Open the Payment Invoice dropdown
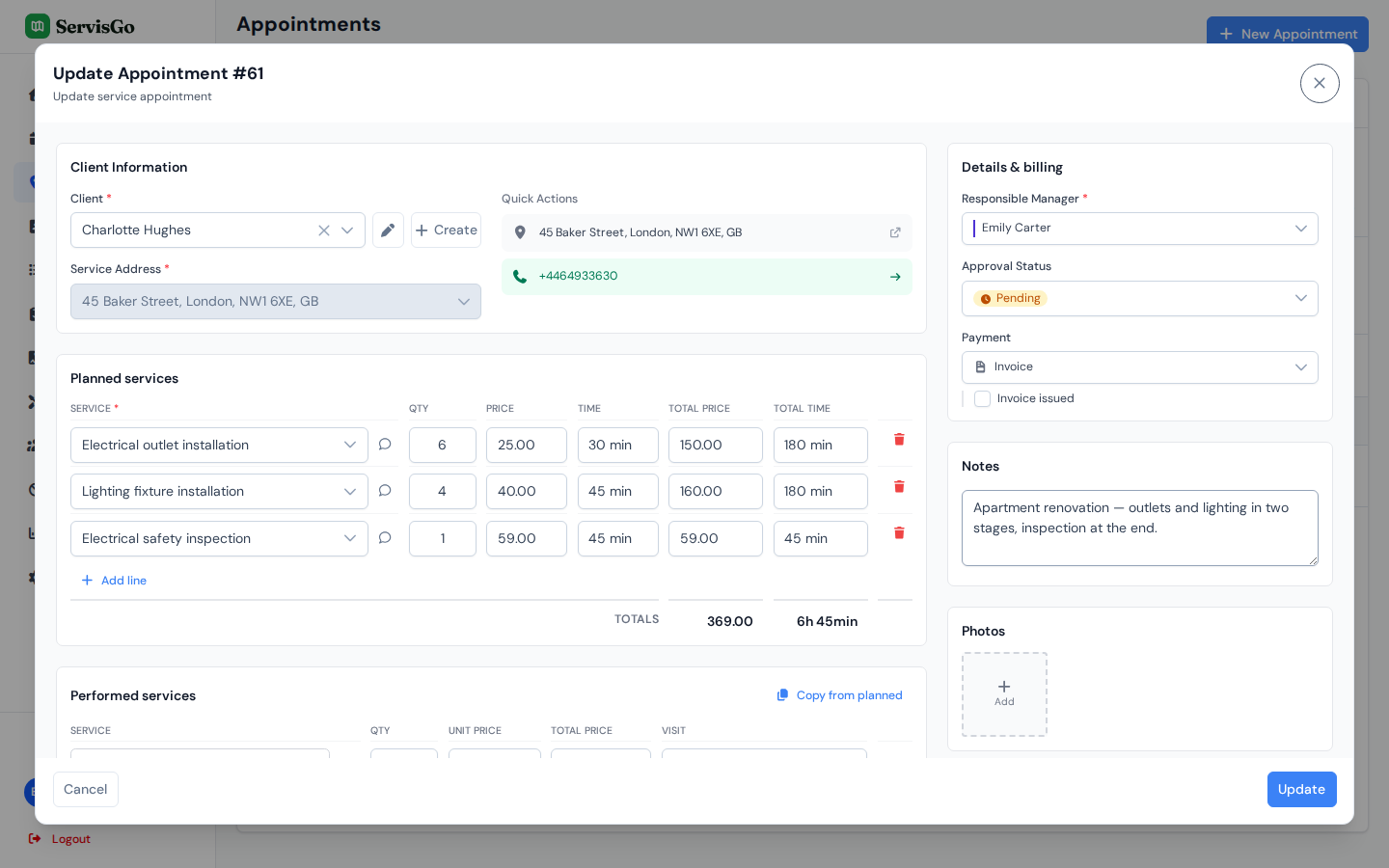 [x=1140, y=367]
